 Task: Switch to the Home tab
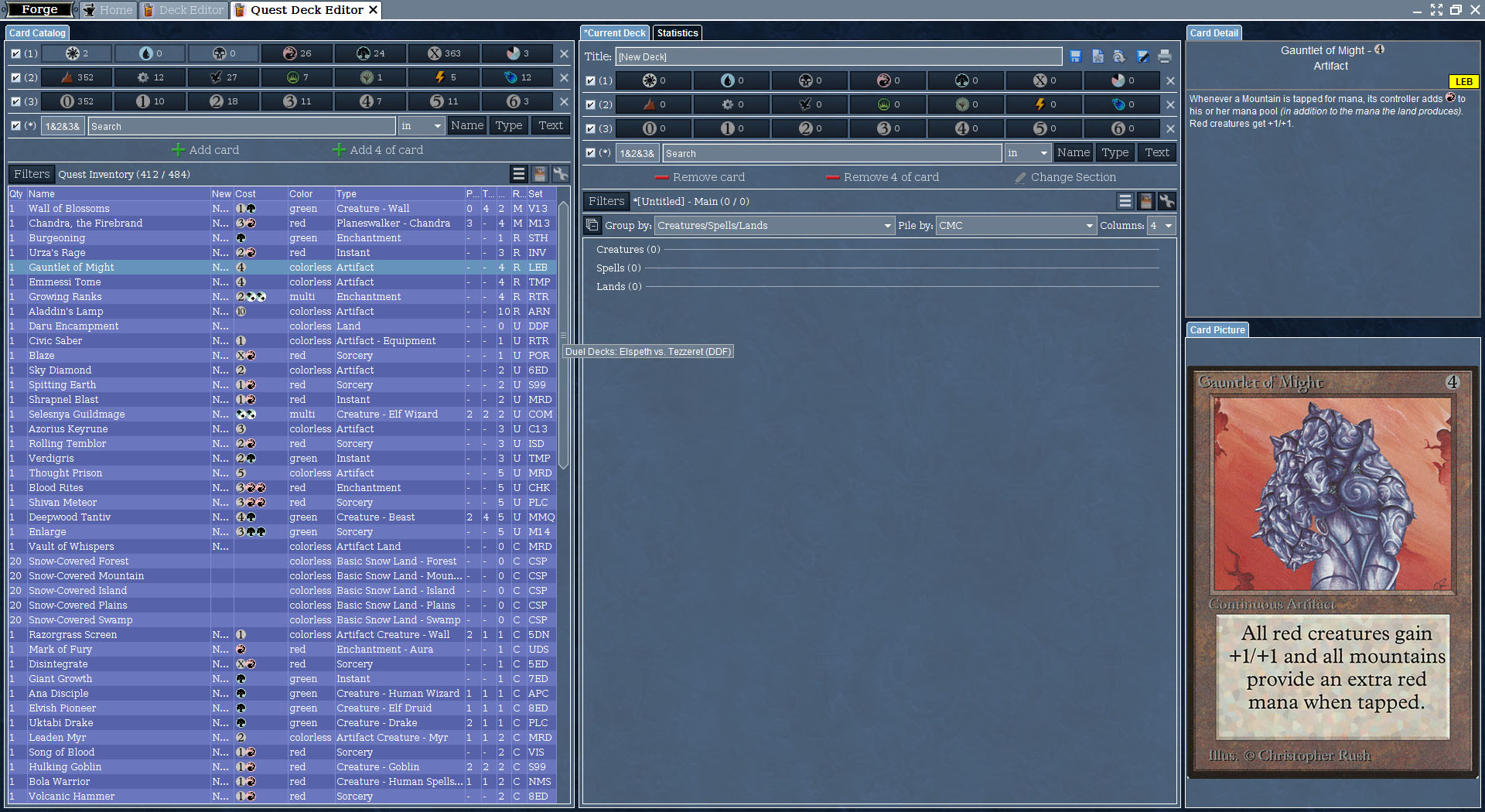tap(108, 9)
